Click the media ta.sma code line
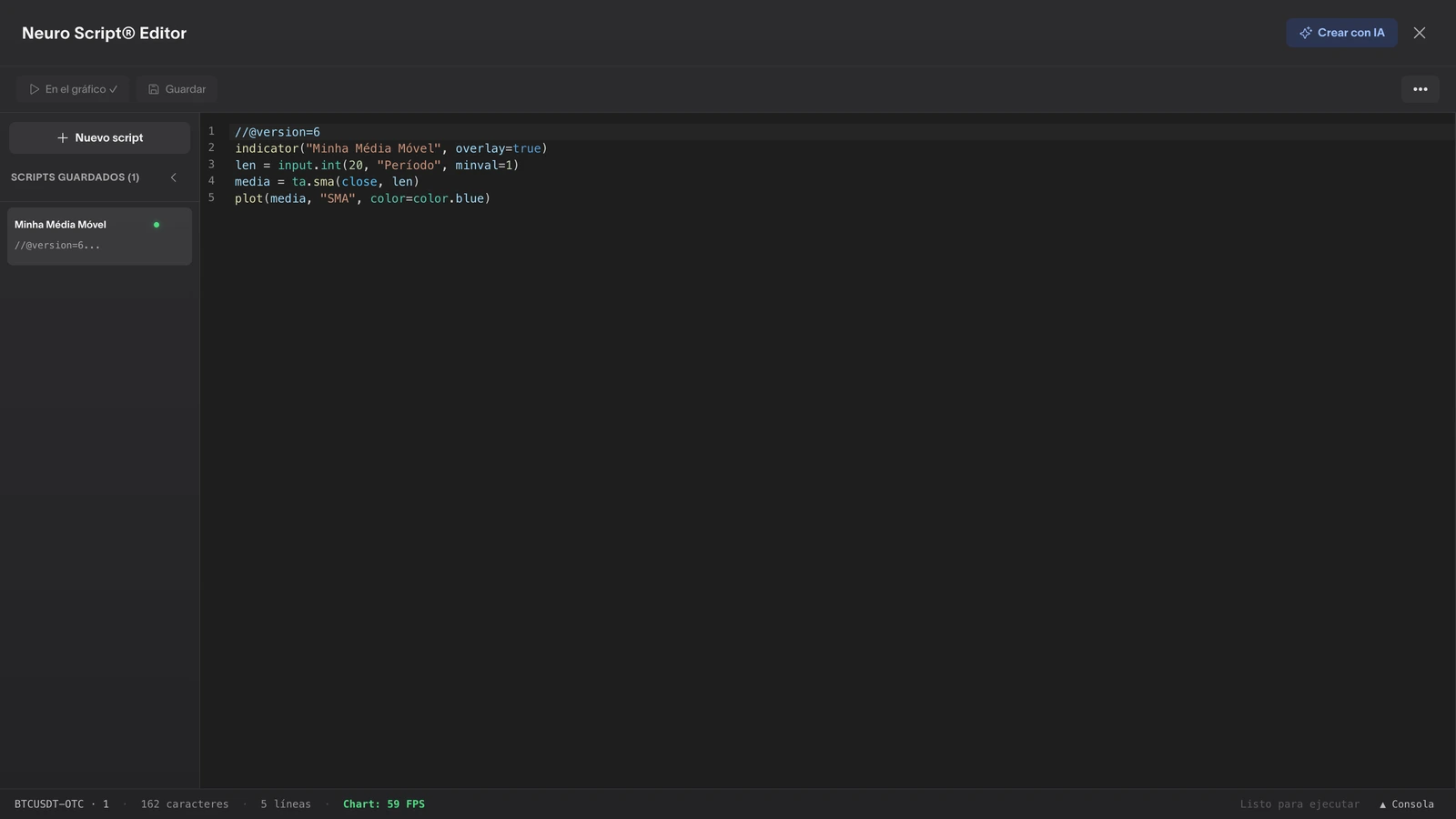 [x=327, y=182]
